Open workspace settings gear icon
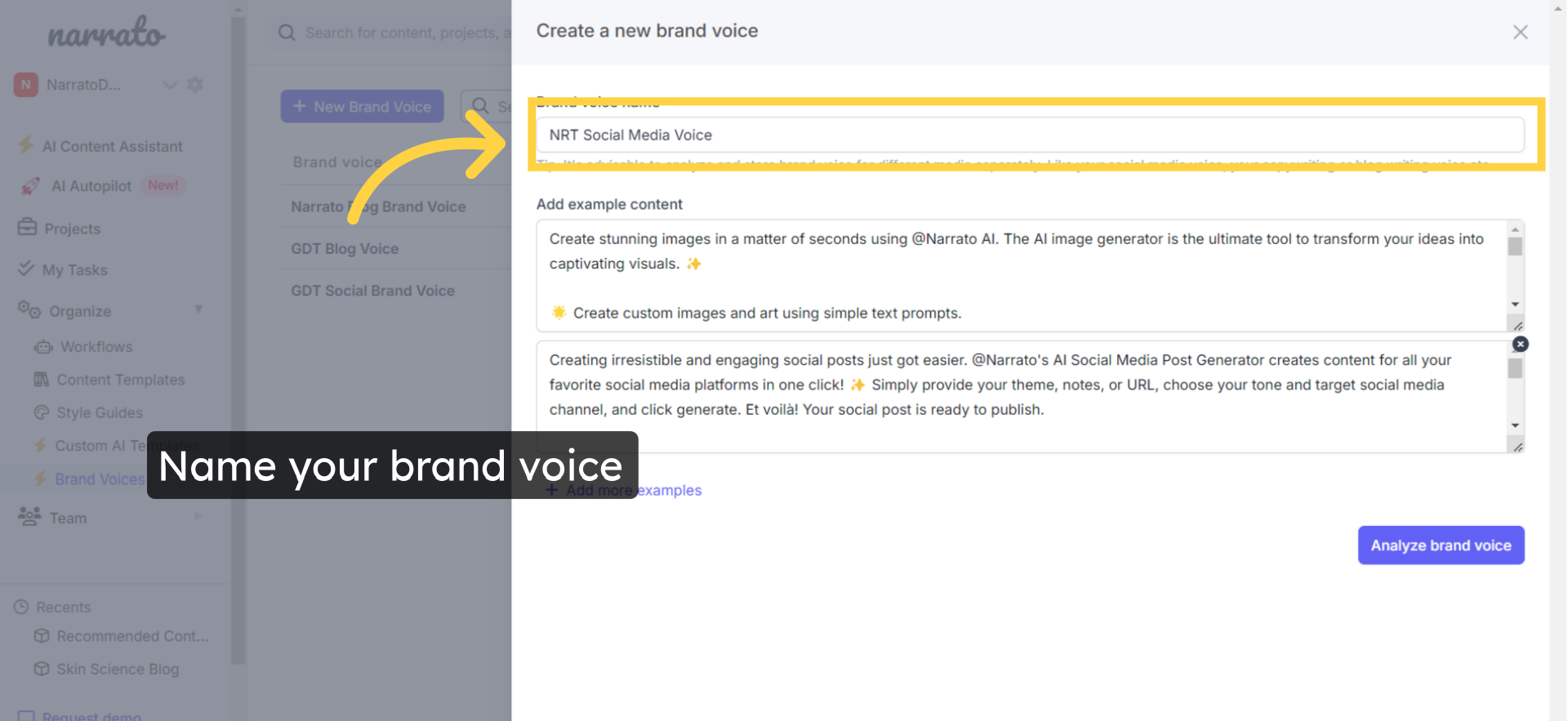Image resolution: width=1568 pixels, height=721 pixels. tap(195, 84)
